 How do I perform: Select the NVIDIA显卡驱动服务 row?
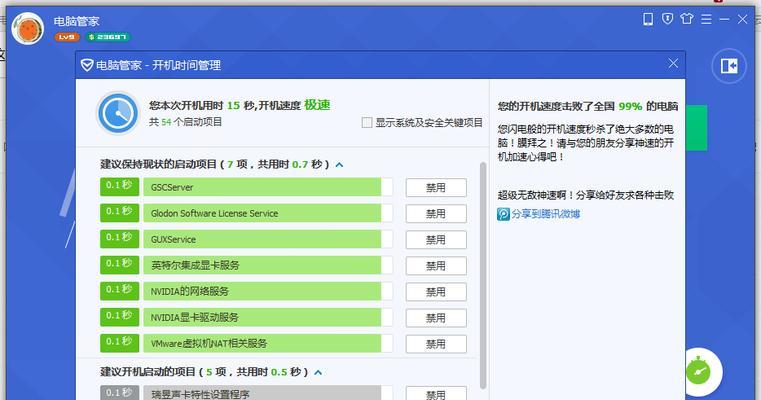267,317
